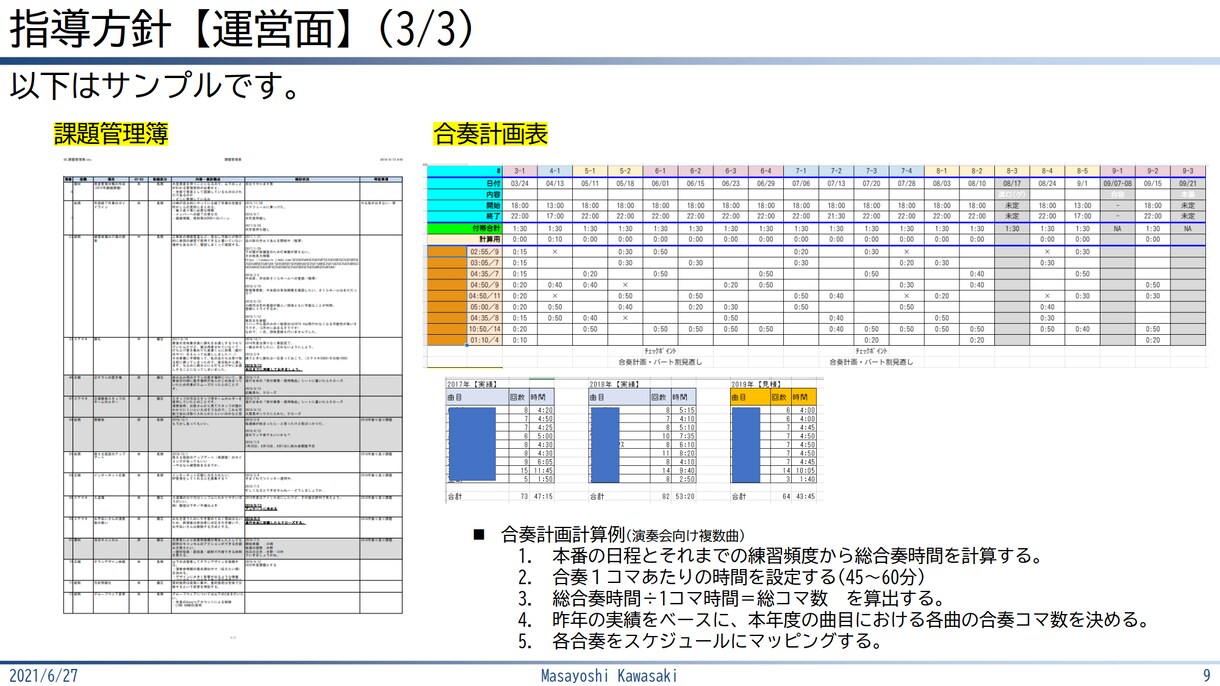Select the date cell 06/29
Viewport: 1220px width, 686px height.
767,183
